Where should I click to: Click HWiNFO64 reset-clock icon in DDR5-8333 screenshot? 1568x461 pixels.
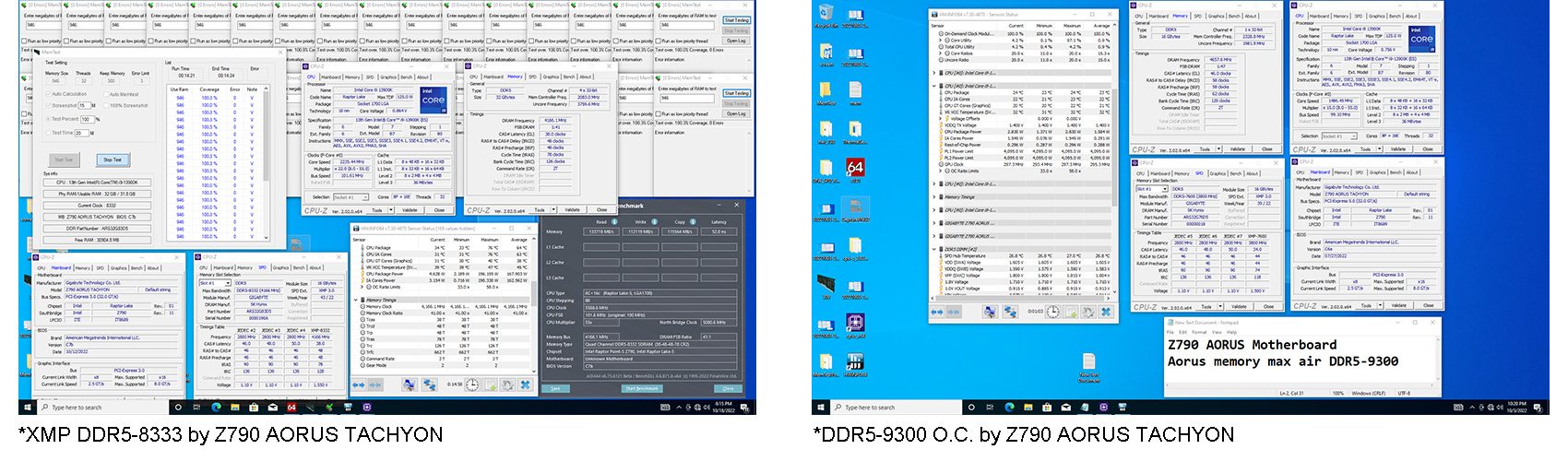pyautogui.click(x=472, y=384)
